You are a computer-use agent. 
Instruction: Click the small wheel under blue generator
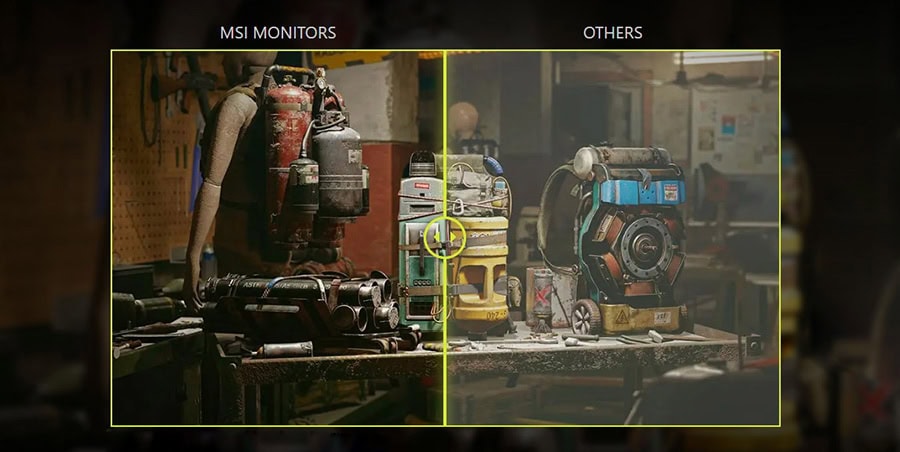pos(586,317)
